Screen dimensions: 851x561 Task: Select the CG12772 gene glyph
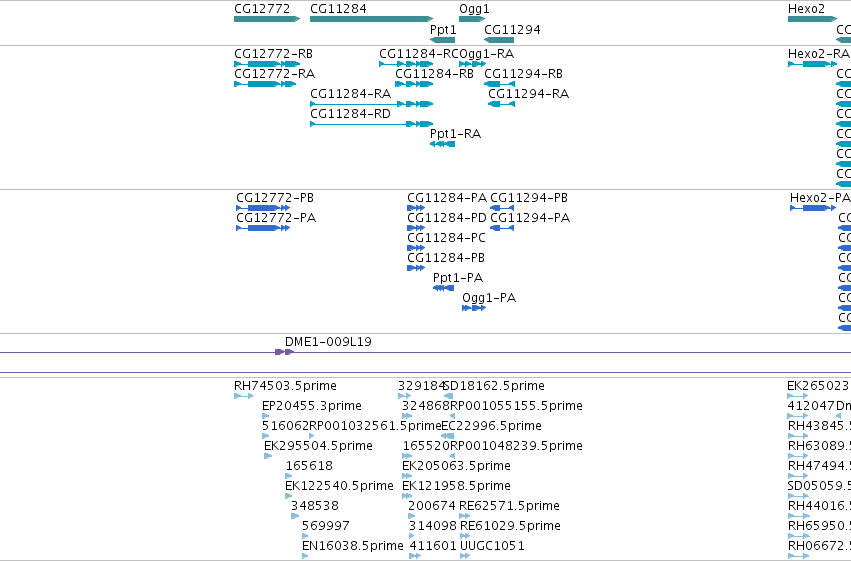tap(266, 19)
